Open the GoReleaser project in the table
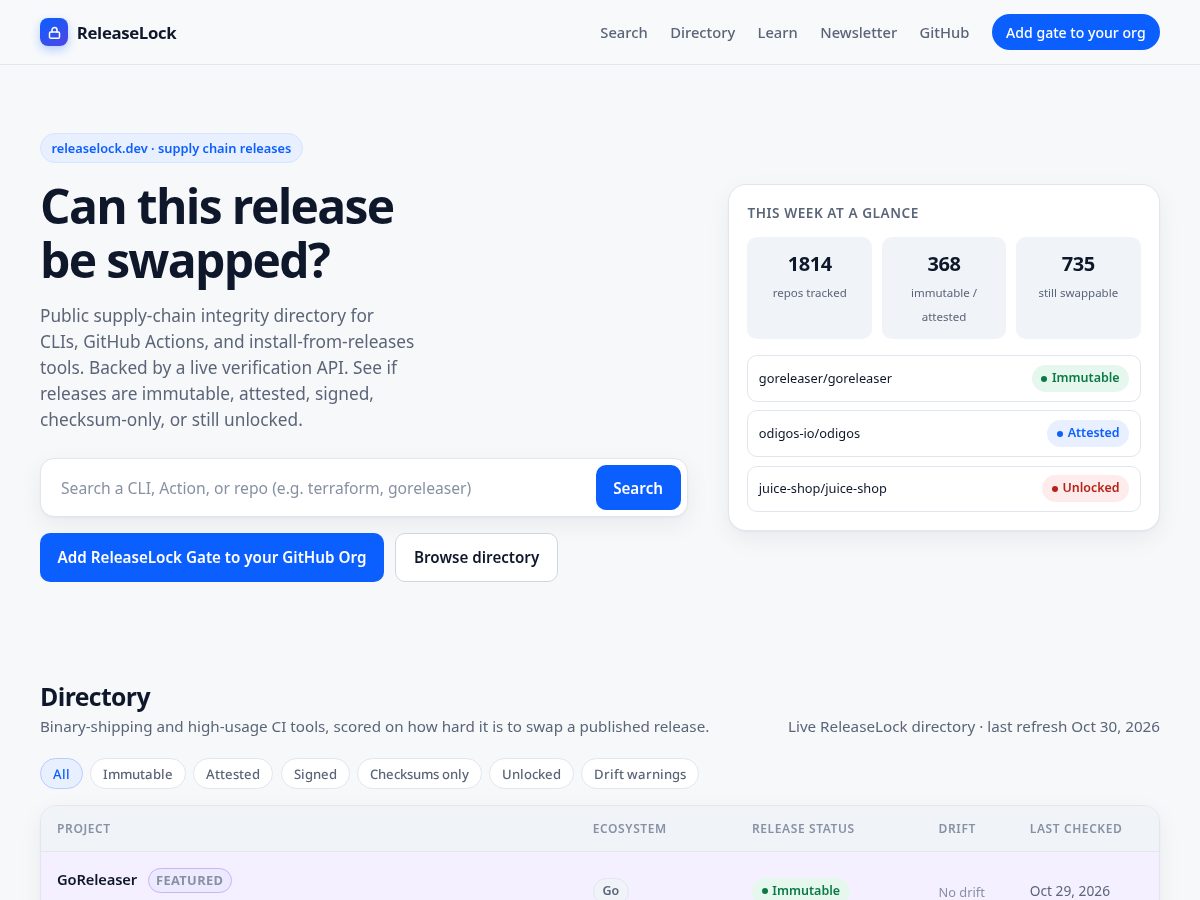The height and width of the screenshot is (900, 1200). pos(97,880)
